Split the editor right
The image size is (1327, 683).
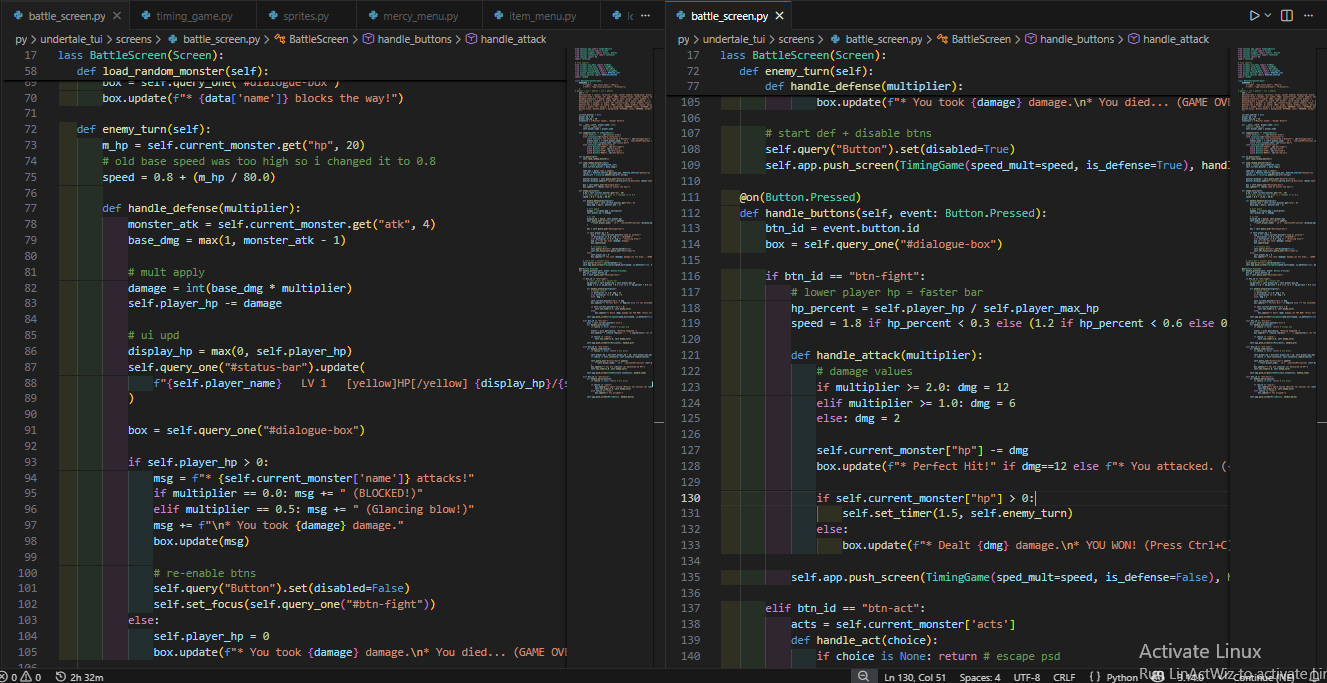[x=1286, y=16]
